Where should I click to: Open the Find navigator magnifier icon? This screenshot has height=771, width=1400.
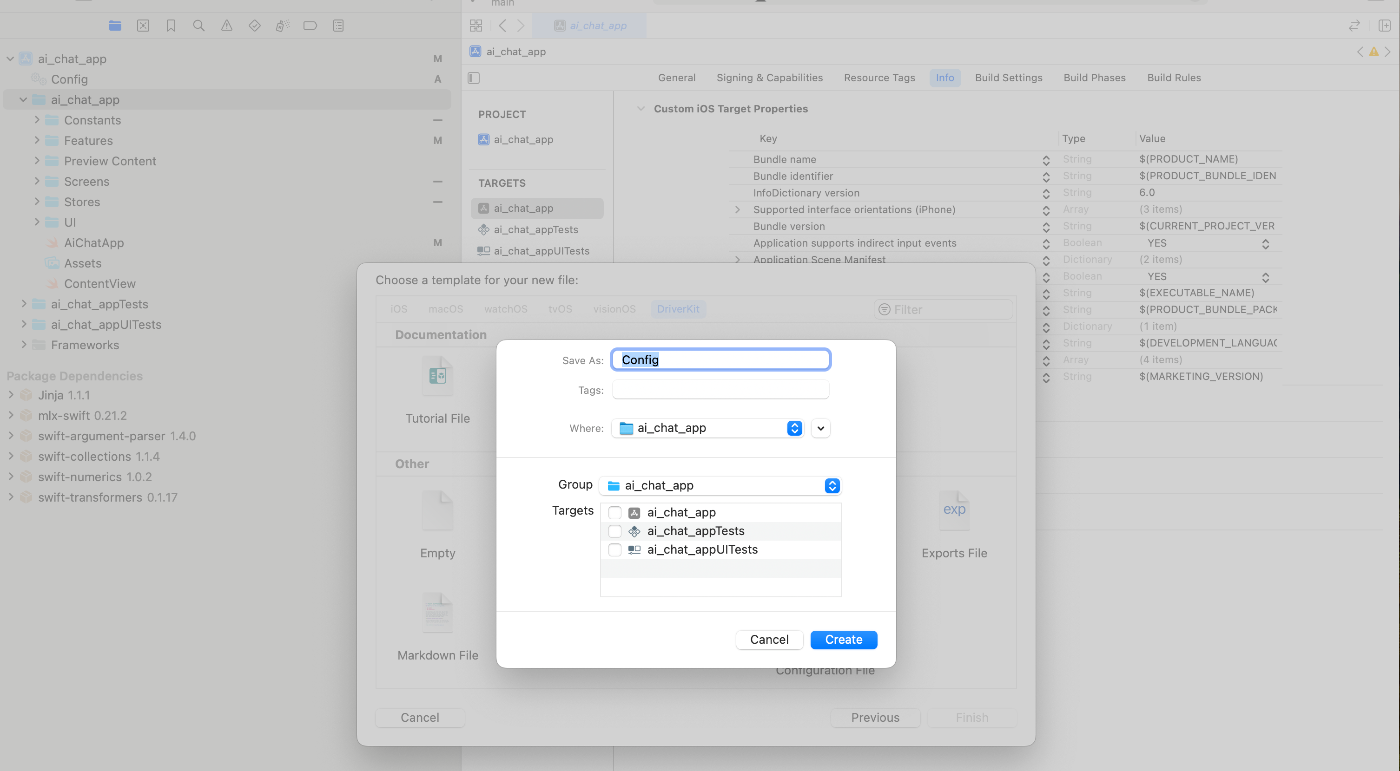point(199,26)
